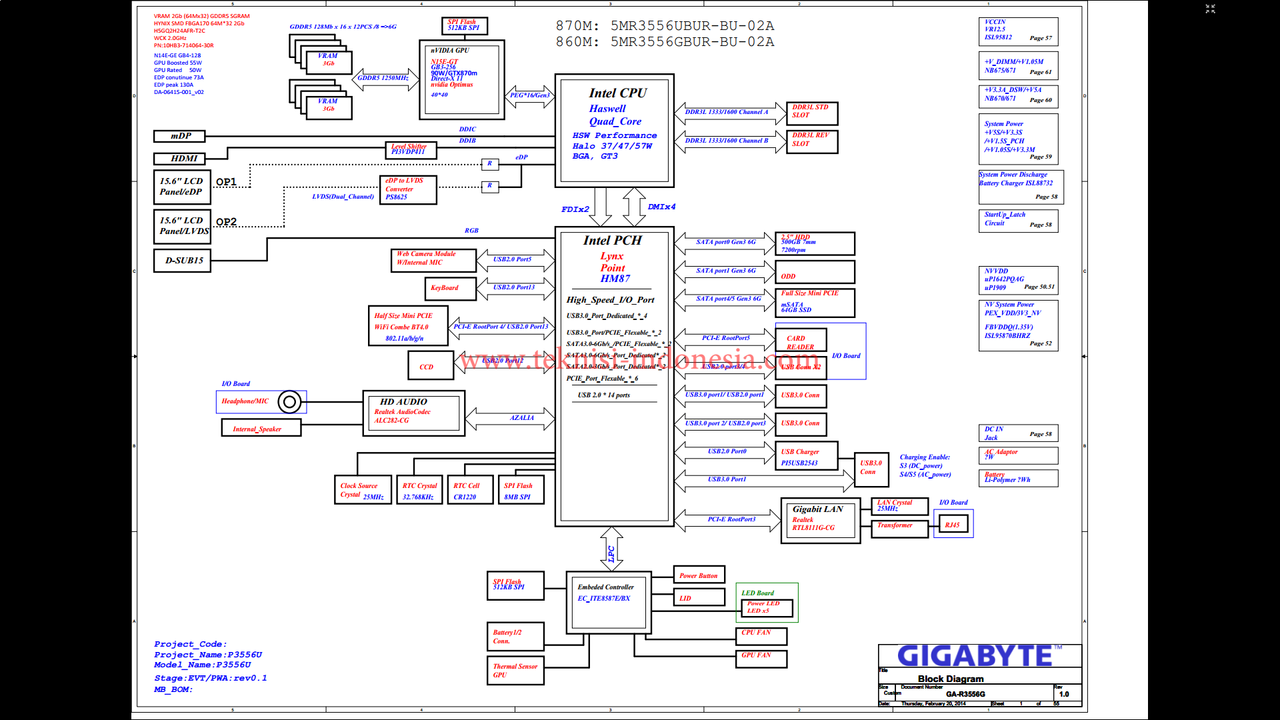This screenshot has height=720, width=1280.
Task: Click the 'NVVDD' power box
Action: coord(1018,281)
